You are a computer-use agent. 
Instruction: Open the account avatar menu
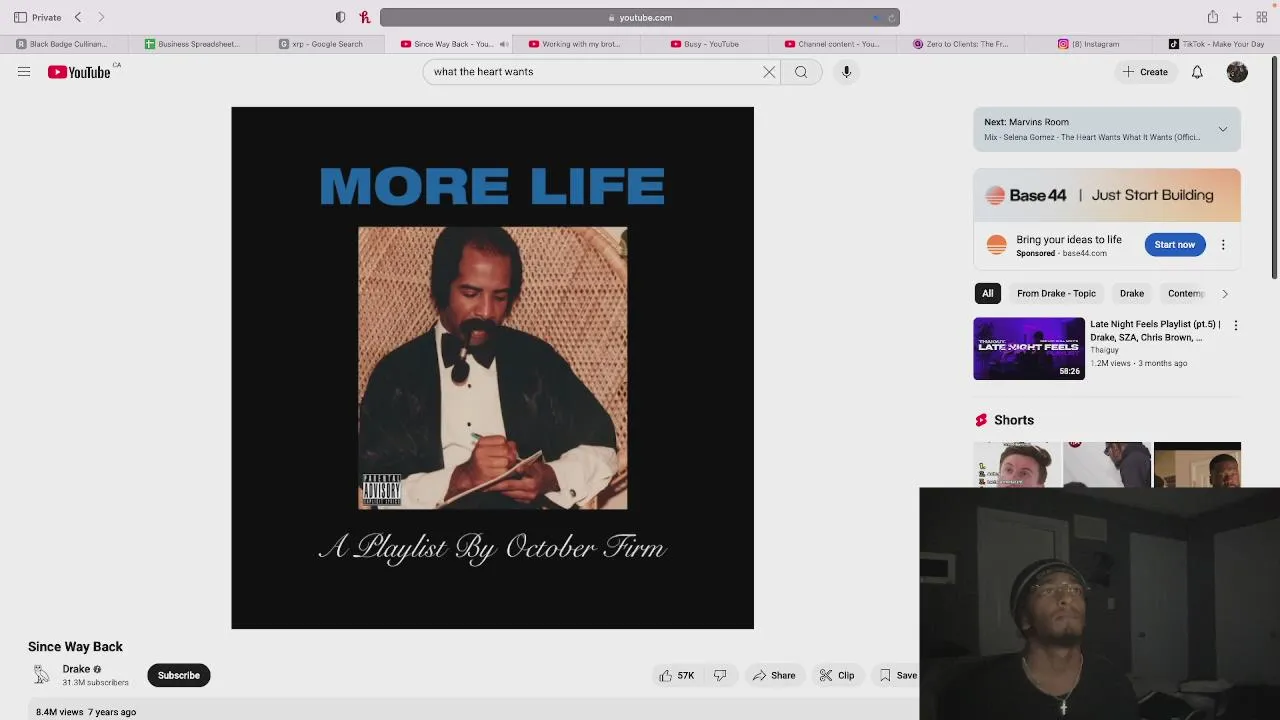coord(1237,72)
